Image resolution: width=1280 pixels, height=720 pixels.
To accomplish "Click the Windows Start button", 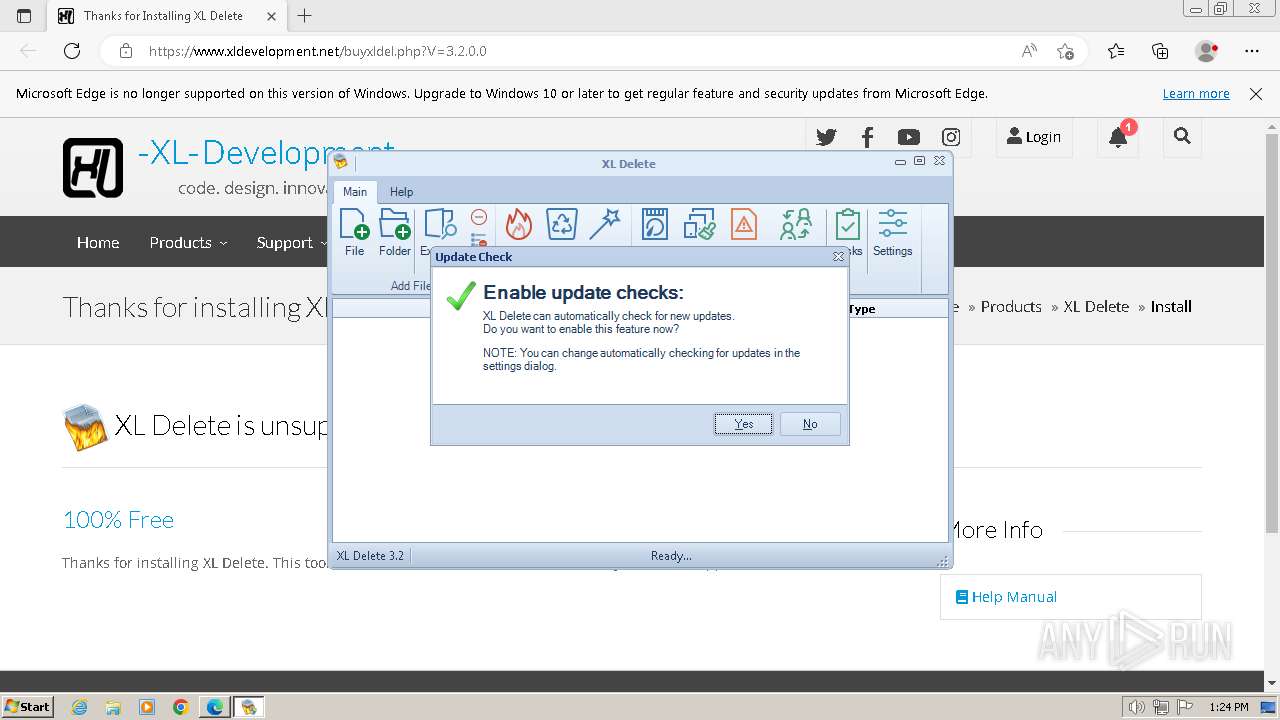I will click(28, 706).
